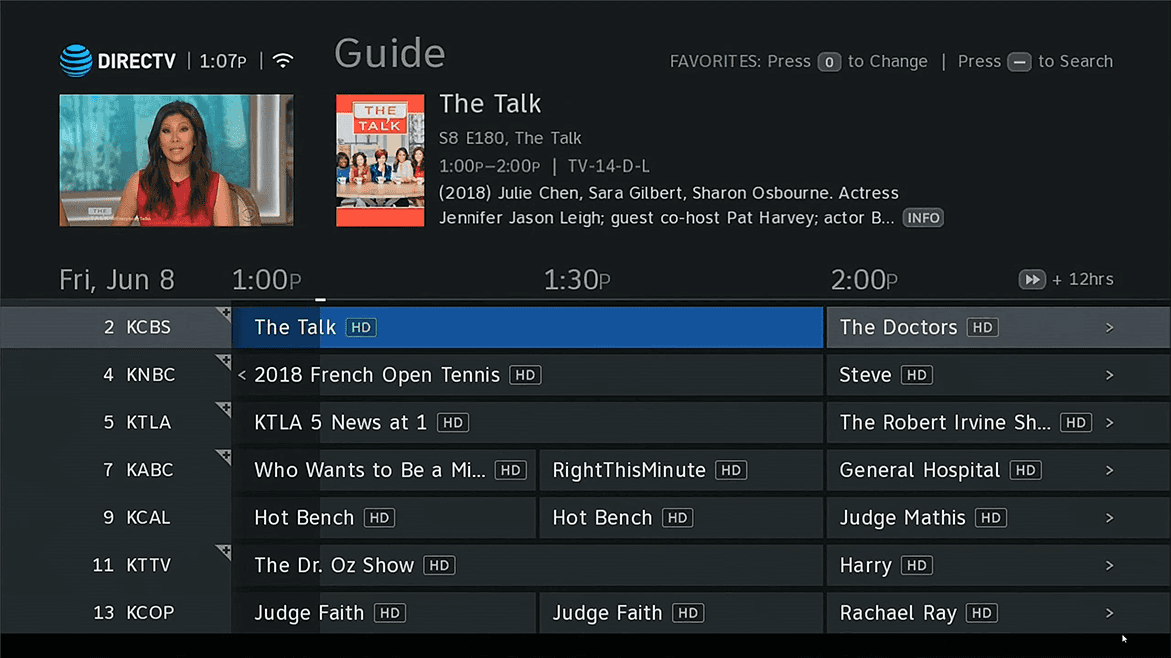Select KTLA 5 News at 1
Viewport: 1171px width, 658px height.
tap(340, 423)
